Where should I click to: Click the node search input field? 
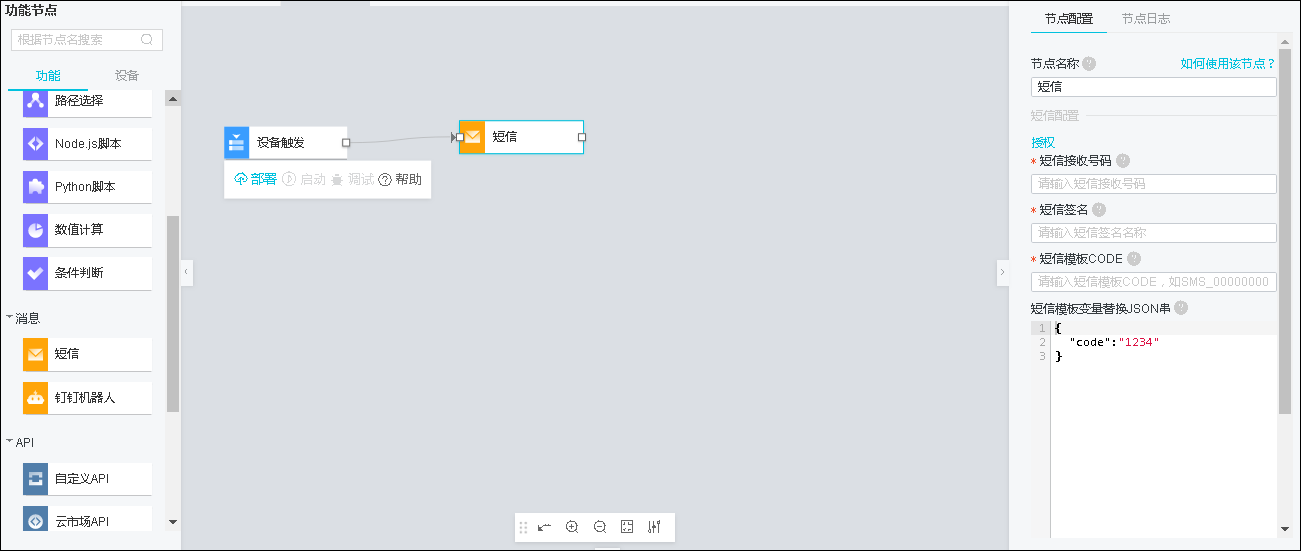(x=87, y=40)
